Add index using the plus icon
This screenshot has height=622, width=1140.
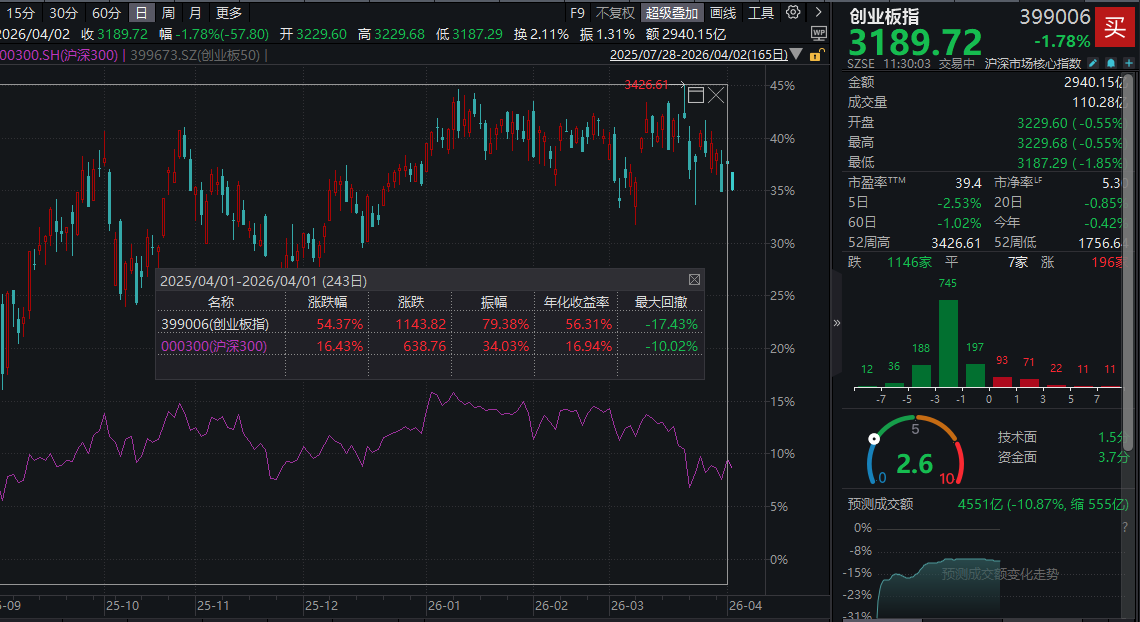coord(1128,63)
